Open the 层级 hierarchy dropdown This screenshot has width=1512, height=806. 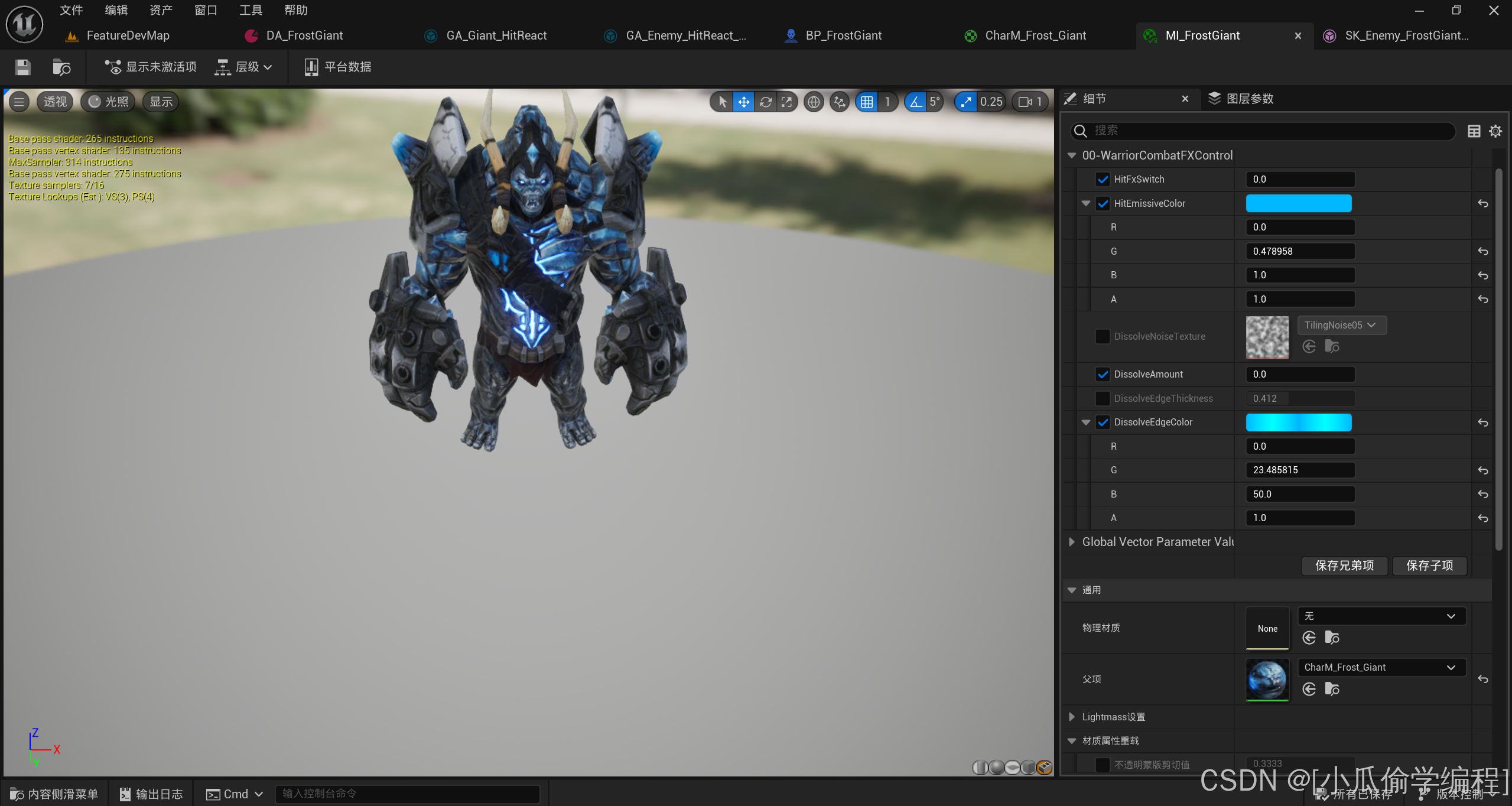pos(243,67)
